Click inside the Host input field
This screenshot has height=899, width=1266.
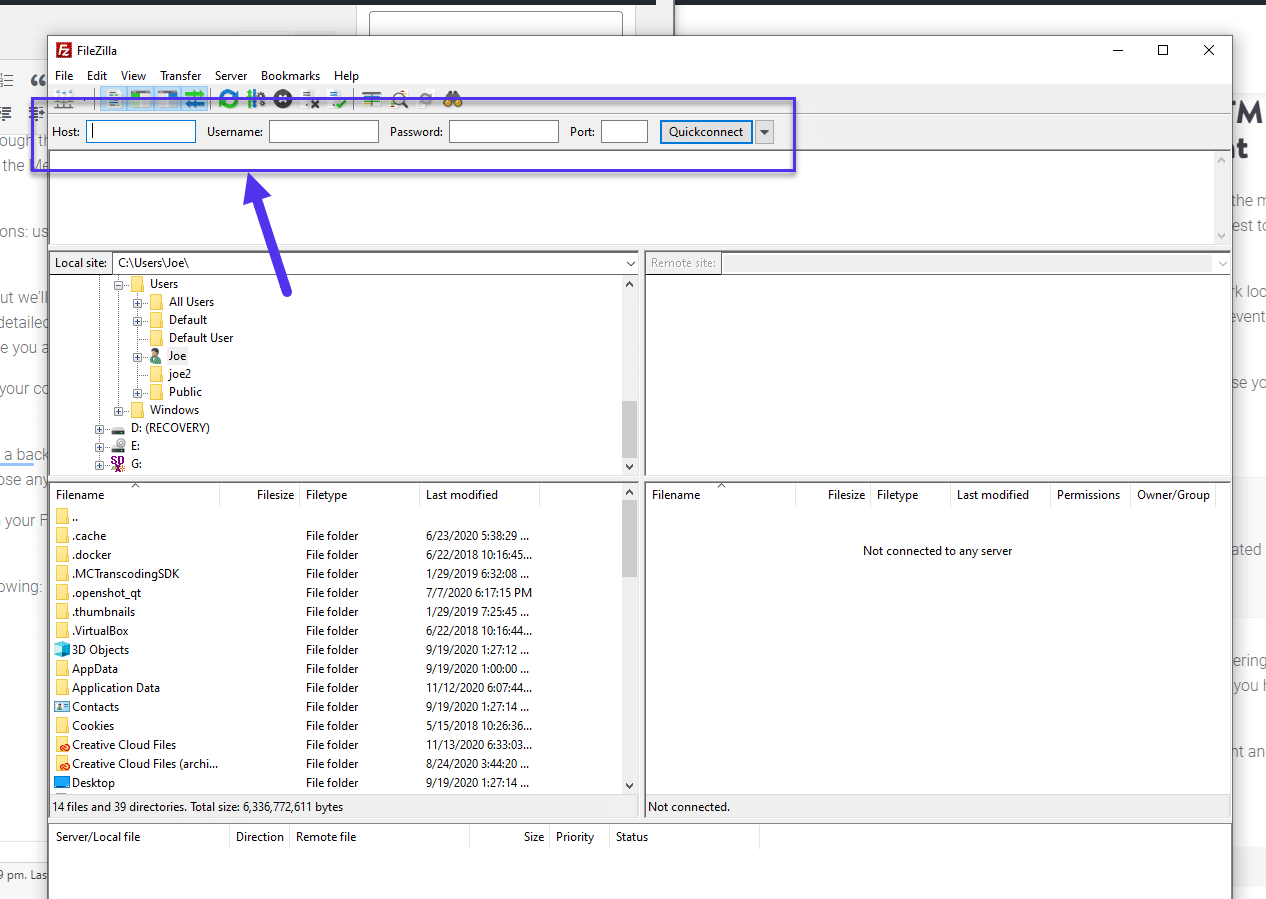pyautogui.click(x=140, y=131)
